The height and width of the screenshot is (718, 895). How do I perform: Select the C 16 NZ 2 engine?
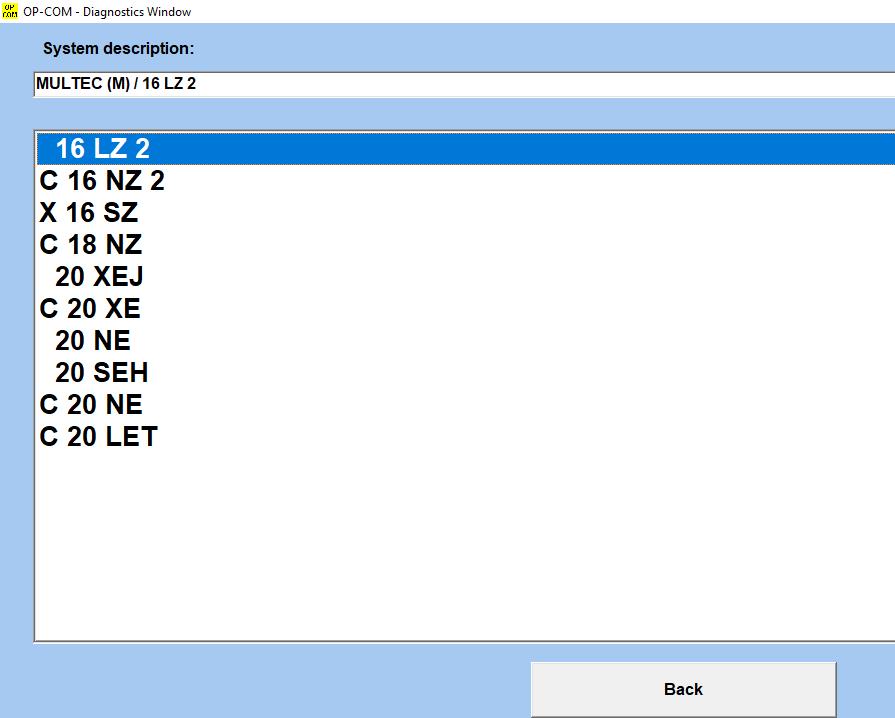coord(466,181)
